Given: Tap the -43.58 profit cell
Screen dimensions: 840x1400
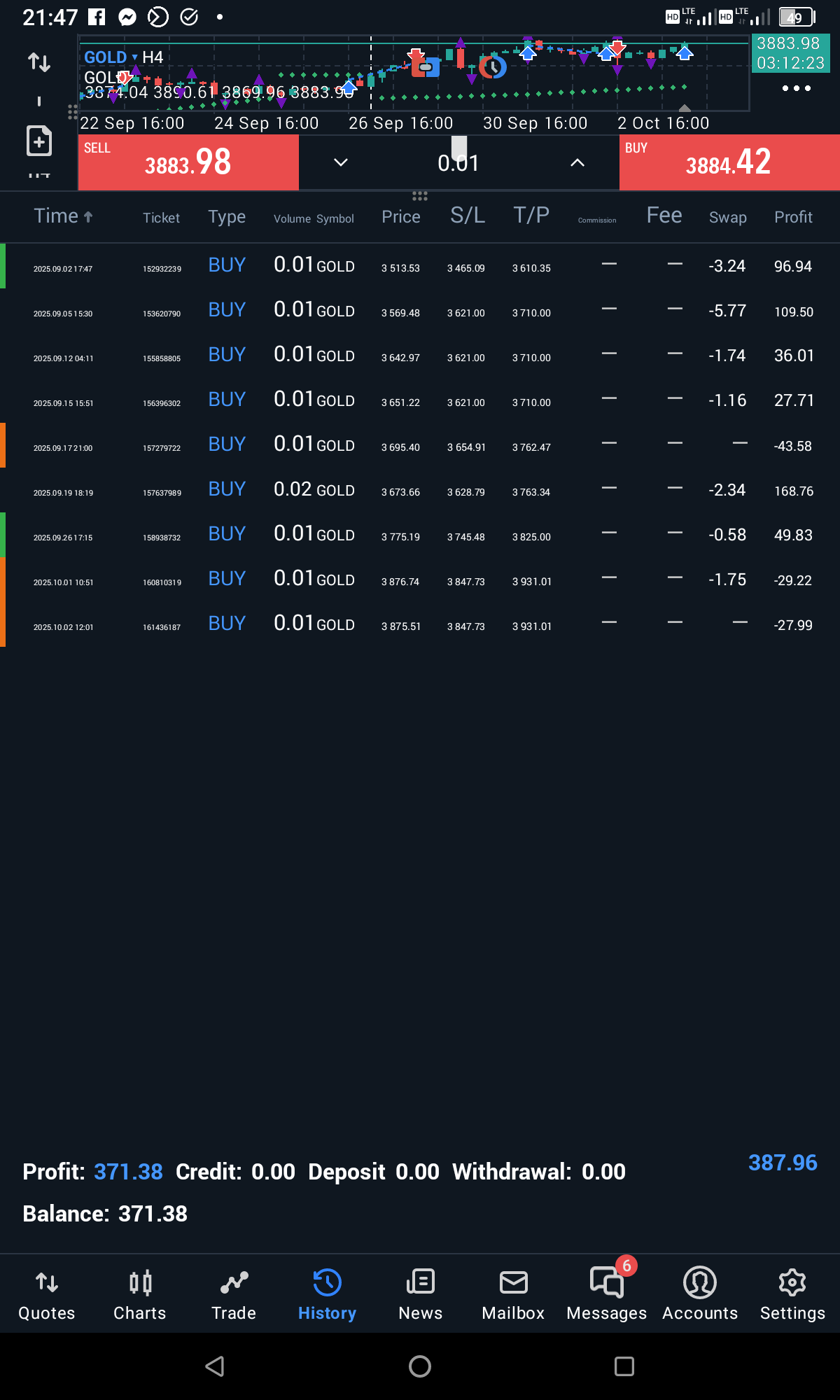Looking at the screenshot, I should [x=793, y=447].
